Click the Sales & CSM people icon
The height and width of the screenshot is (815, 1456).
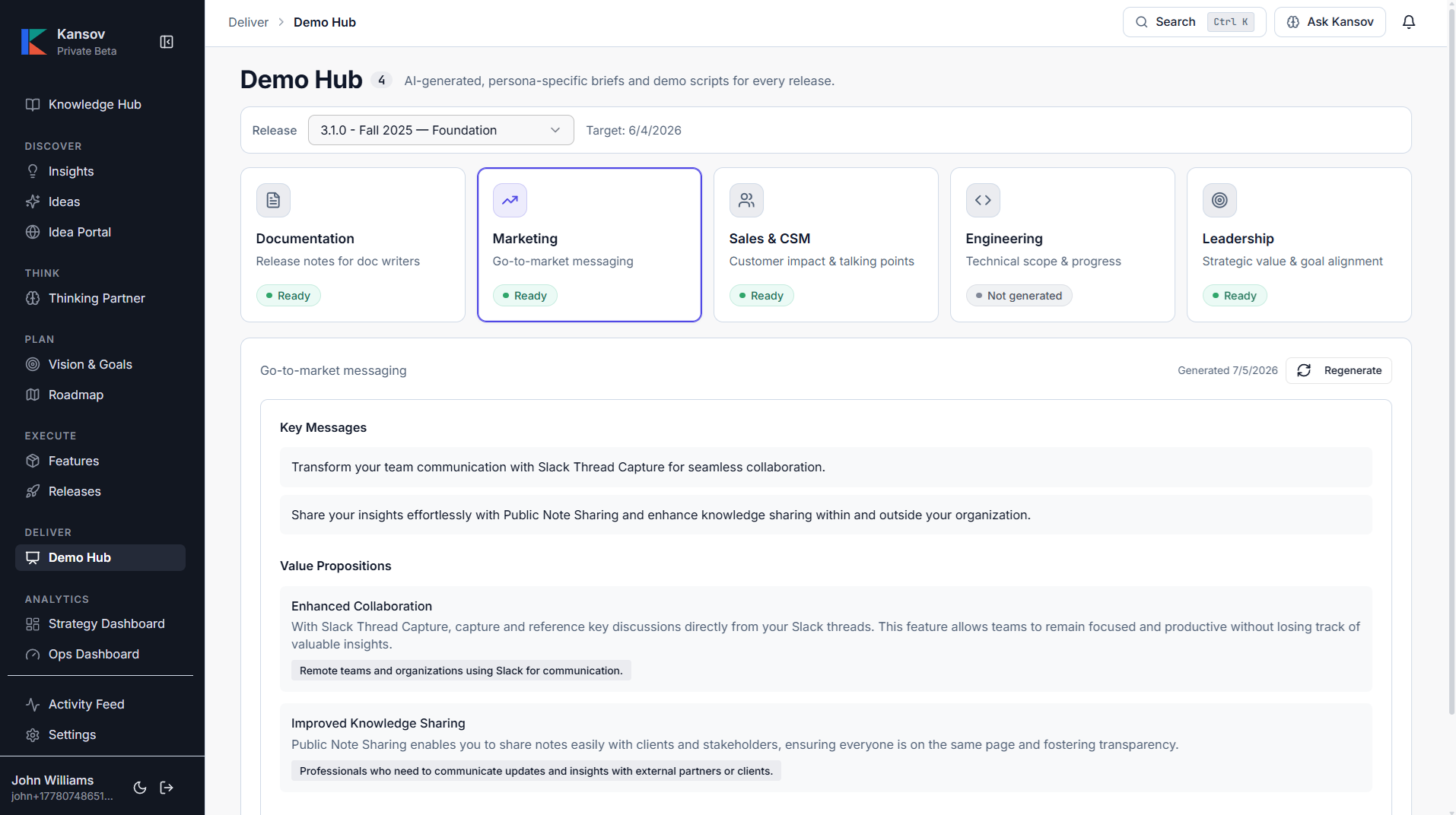(x=746, y=200)
